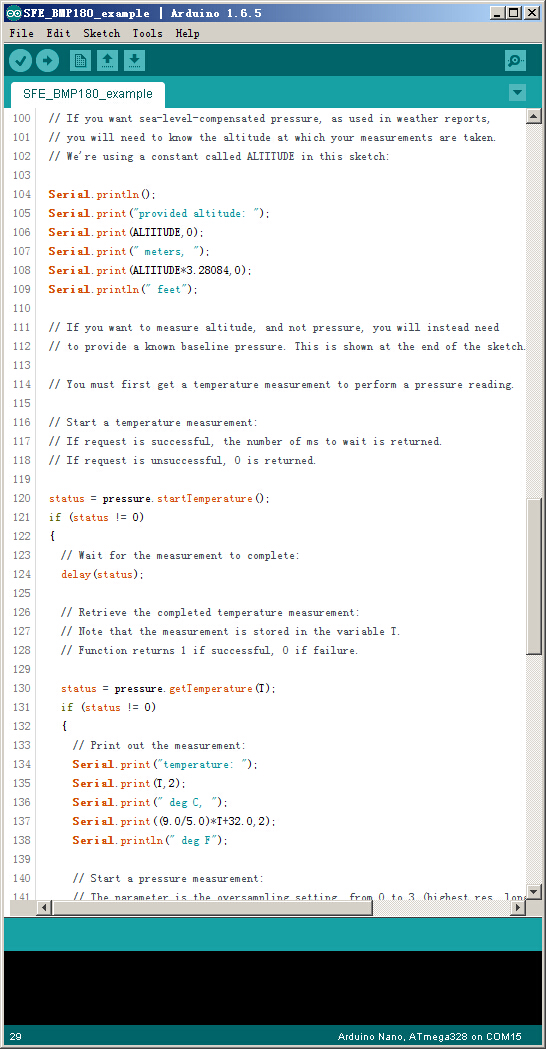This screenshot has width=546, height=1049.
Task: Click the comment "// Print out the measurement:"
Action: coord(159,745)
